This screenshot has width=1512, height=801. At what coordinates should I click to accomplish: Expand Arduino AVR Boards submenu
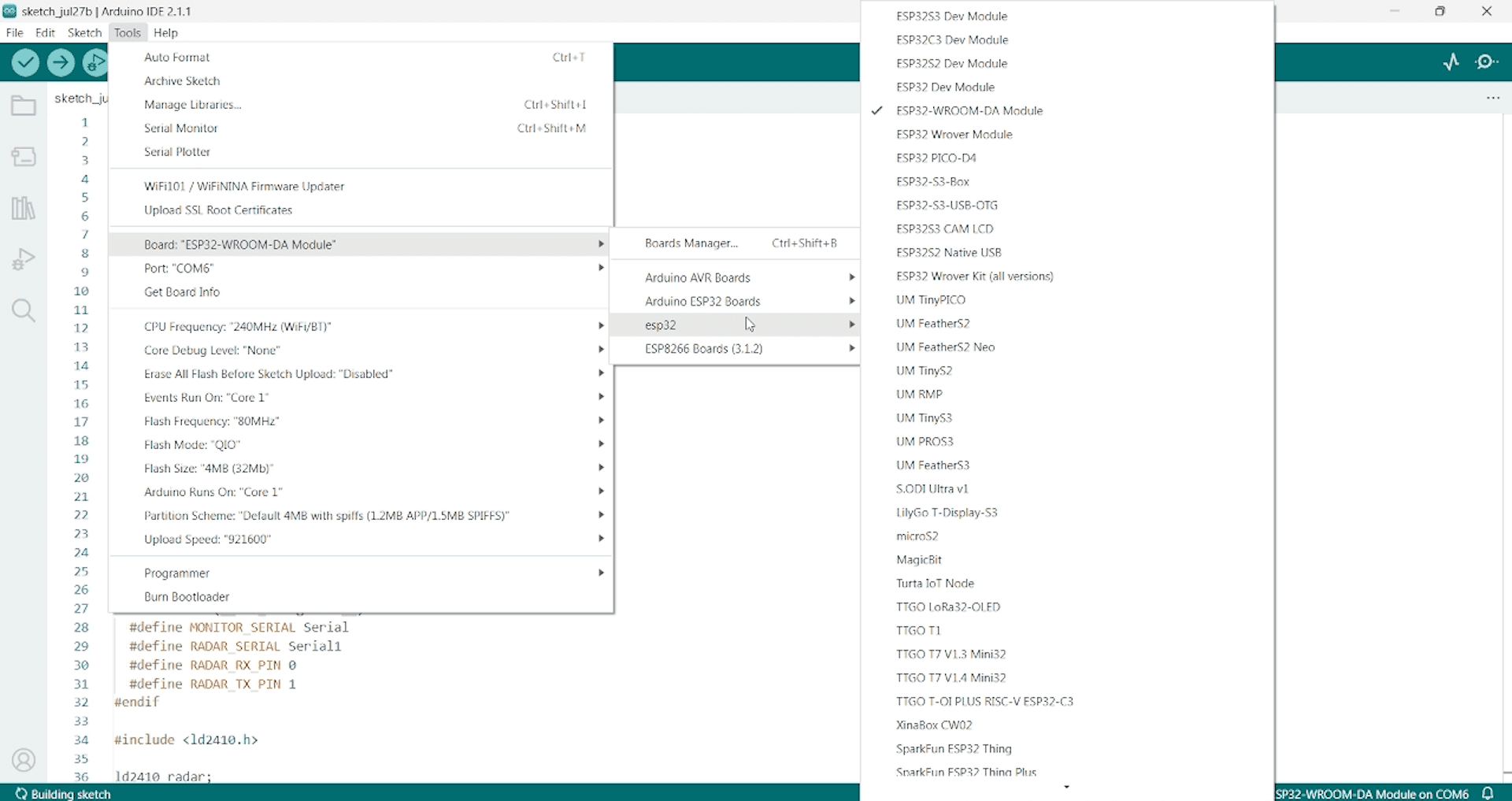click(x=735, y=277)
